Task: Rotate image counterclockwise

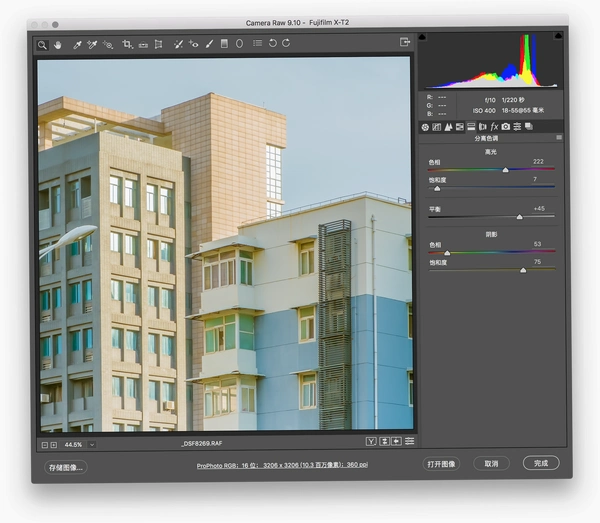Action: click(x=272, y=43)
